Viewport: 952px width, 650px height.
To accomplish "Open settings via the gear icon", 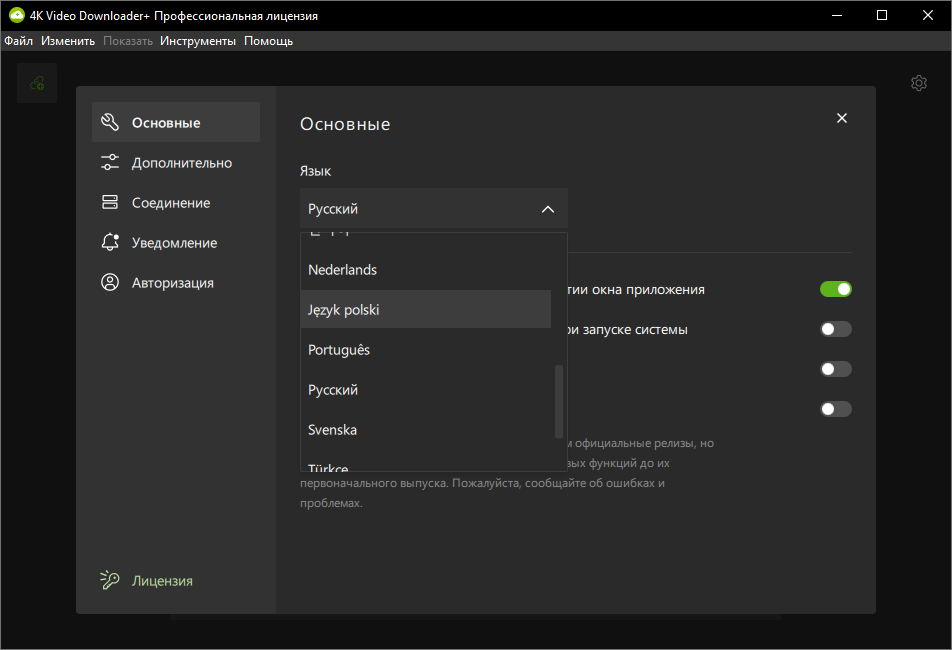I will 919,83.
